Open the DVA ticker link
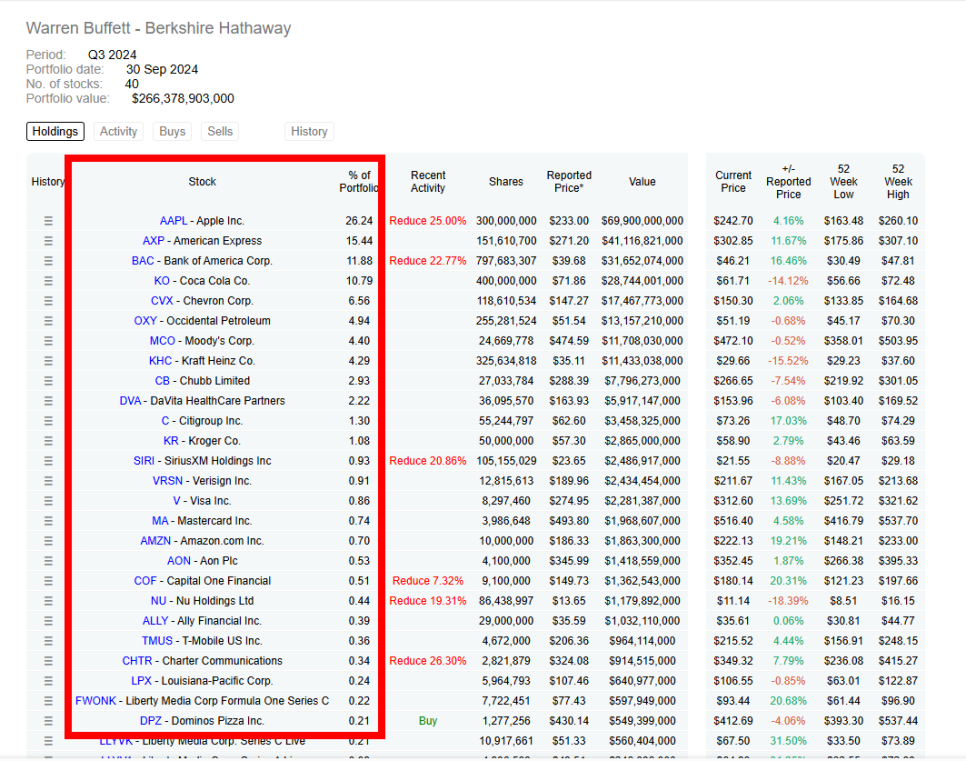This screenshot has height=761, width=966. click(130, 401)
